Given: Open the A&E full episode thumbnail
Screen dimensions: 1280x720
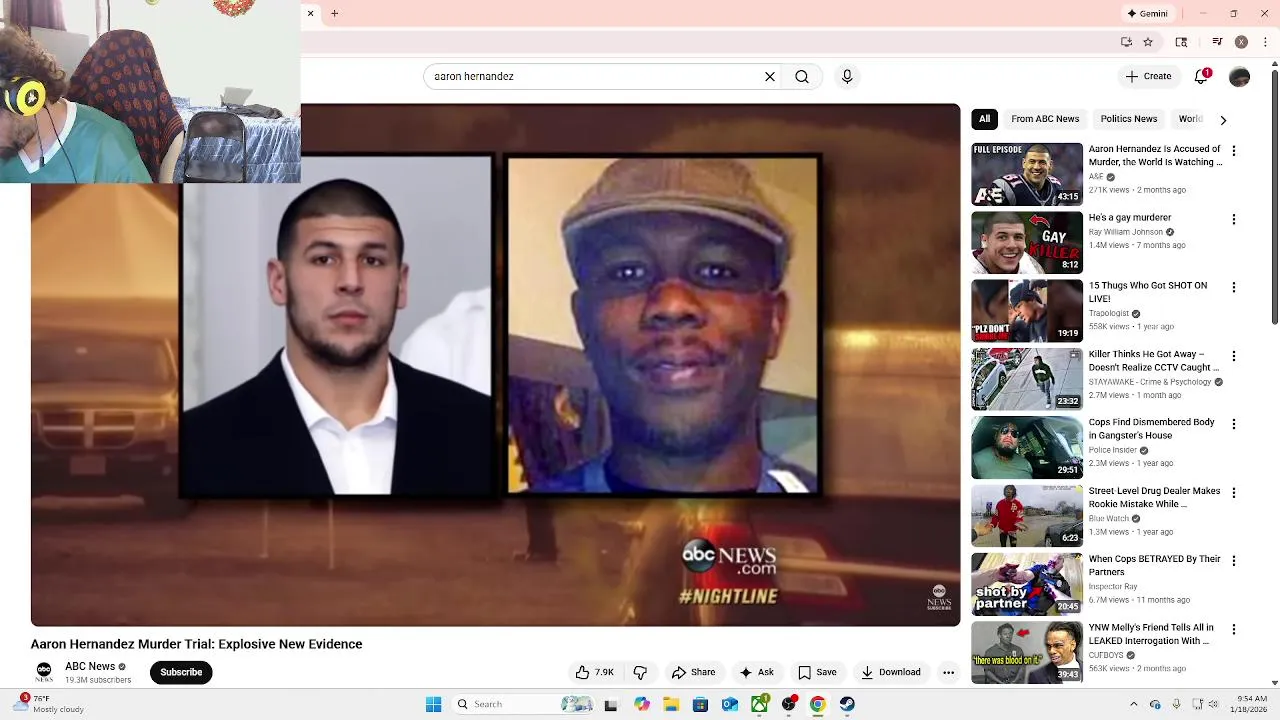Looking at the screenshot, I should [1027, 174].
